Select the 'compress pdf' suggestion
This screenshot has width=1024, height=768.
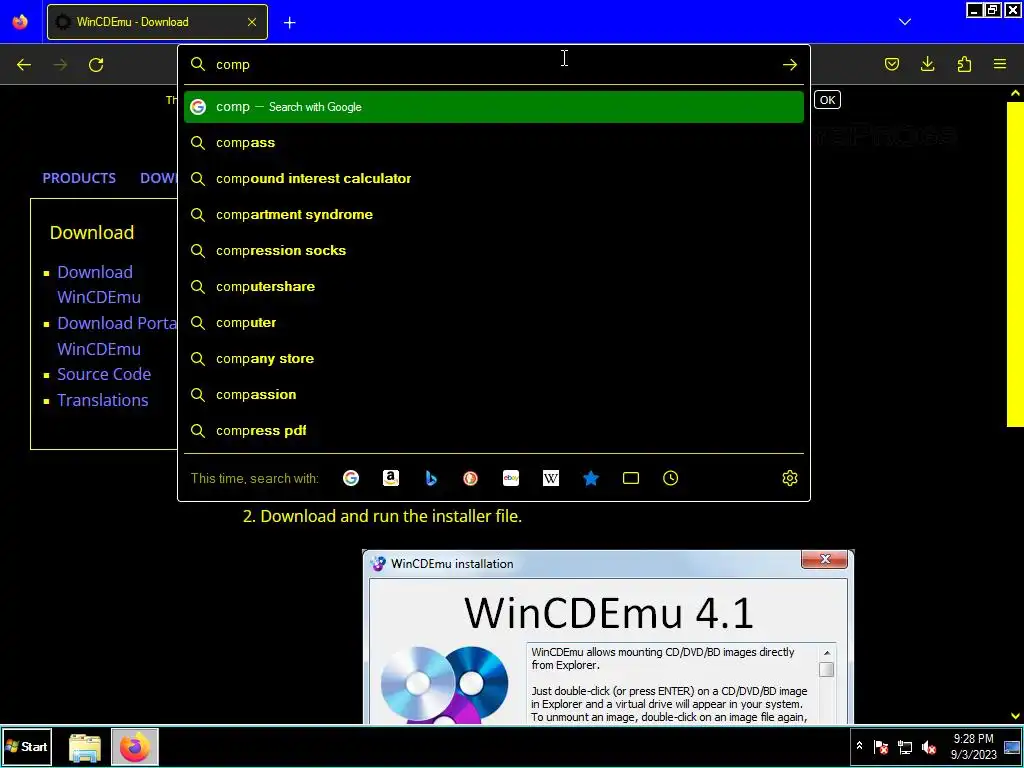[494, 430]
